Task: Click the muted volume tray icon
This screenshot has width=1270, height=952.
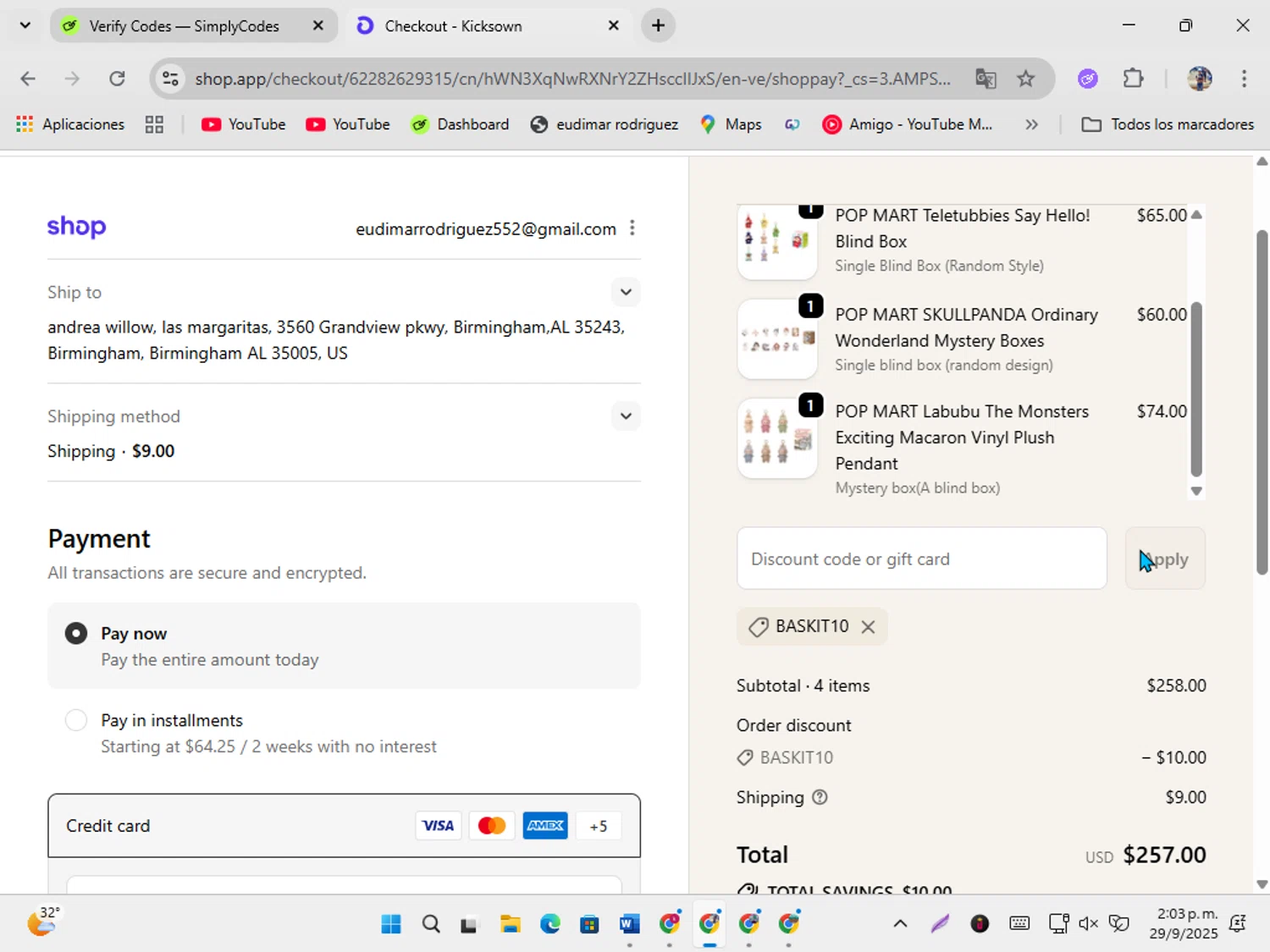Action: (1089, 924)
